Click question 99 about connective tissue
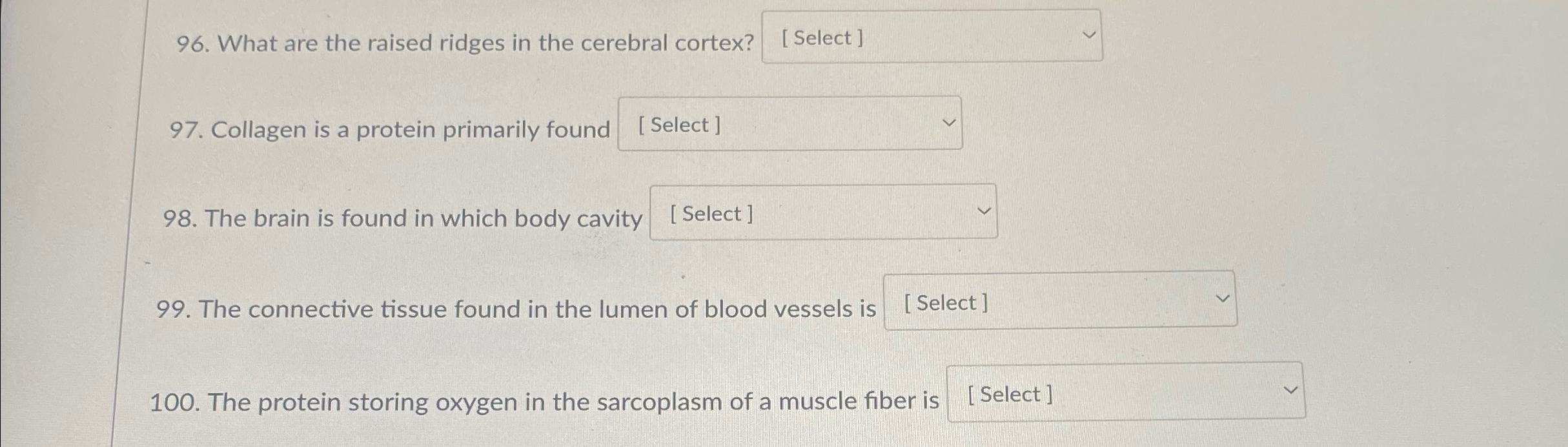 pos(516,308)
